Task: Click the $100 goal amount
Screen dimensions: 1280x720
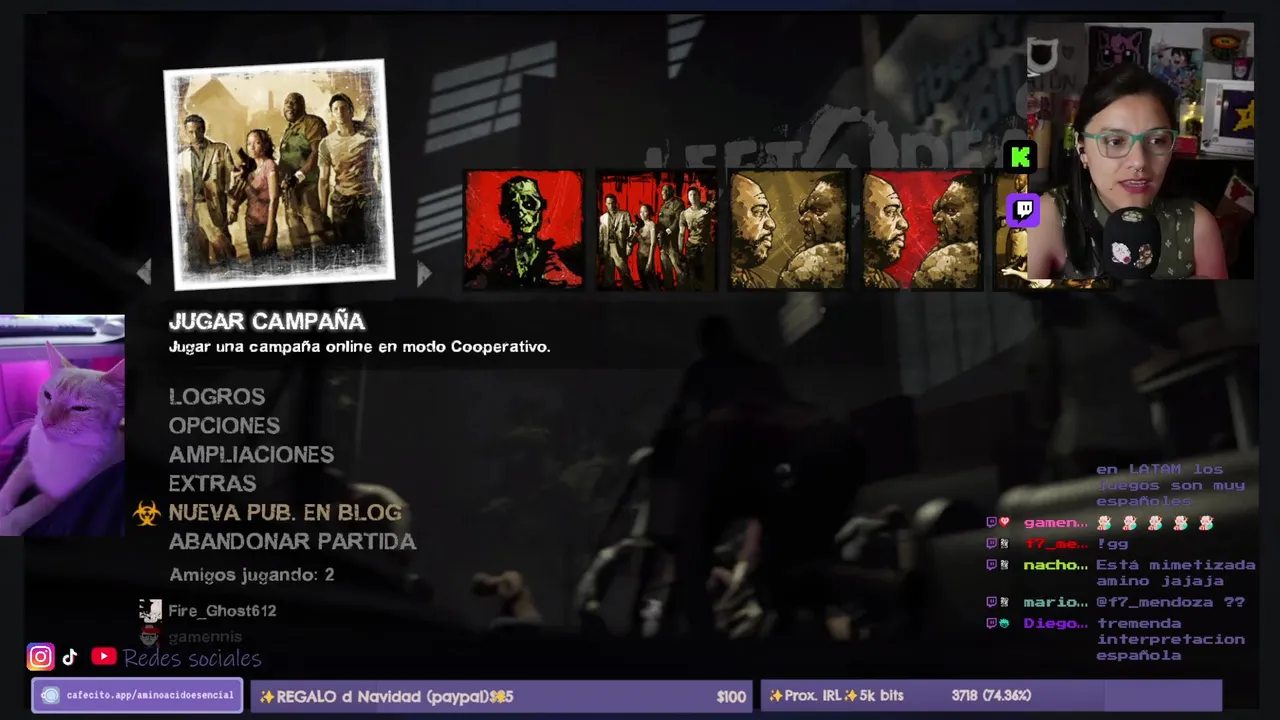Action: point(731,697)
